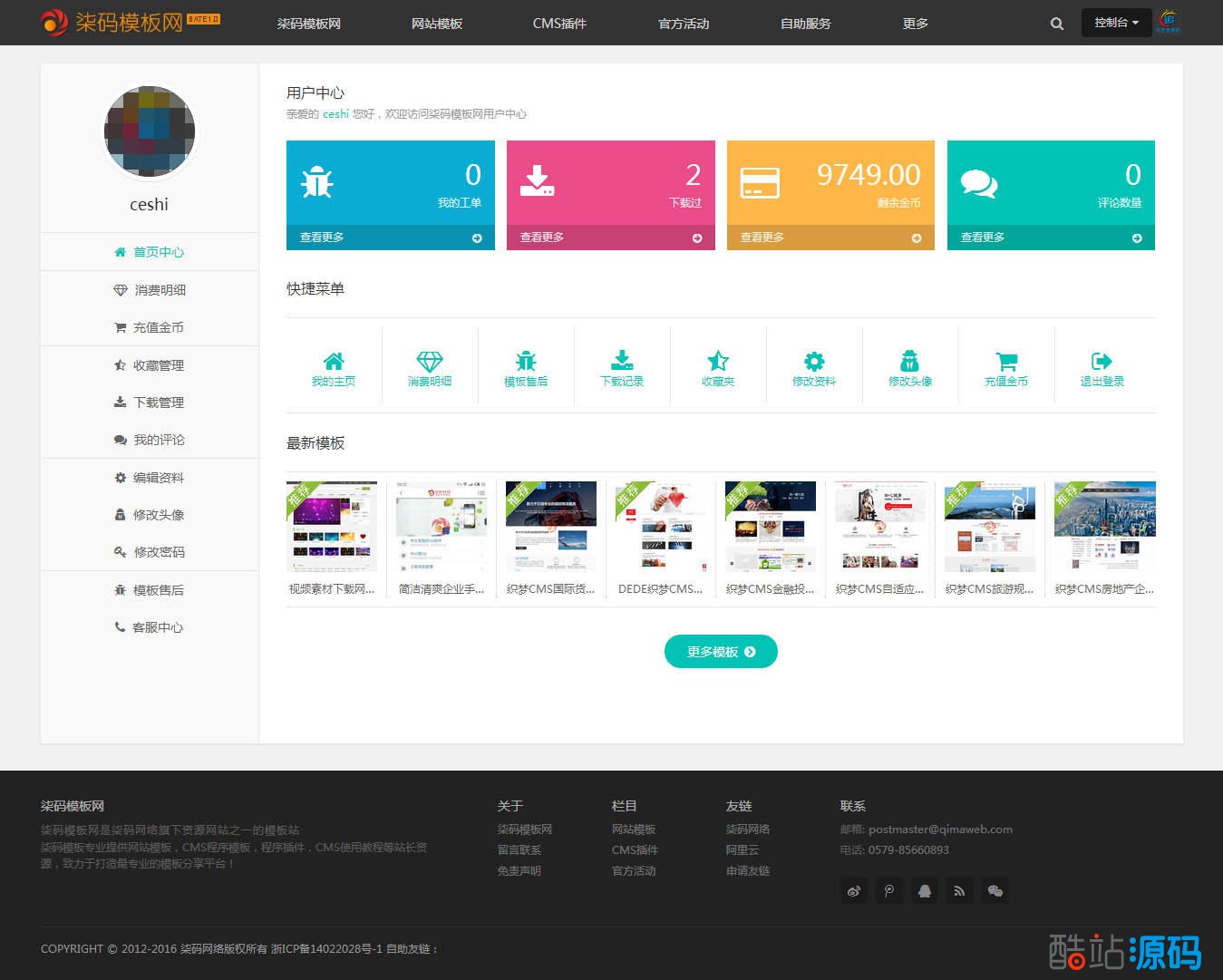Image resolution: width=1223 pixels, height=980 pixels.
Task: Click the 更多模板 button
Action: (x=721, y=652)
